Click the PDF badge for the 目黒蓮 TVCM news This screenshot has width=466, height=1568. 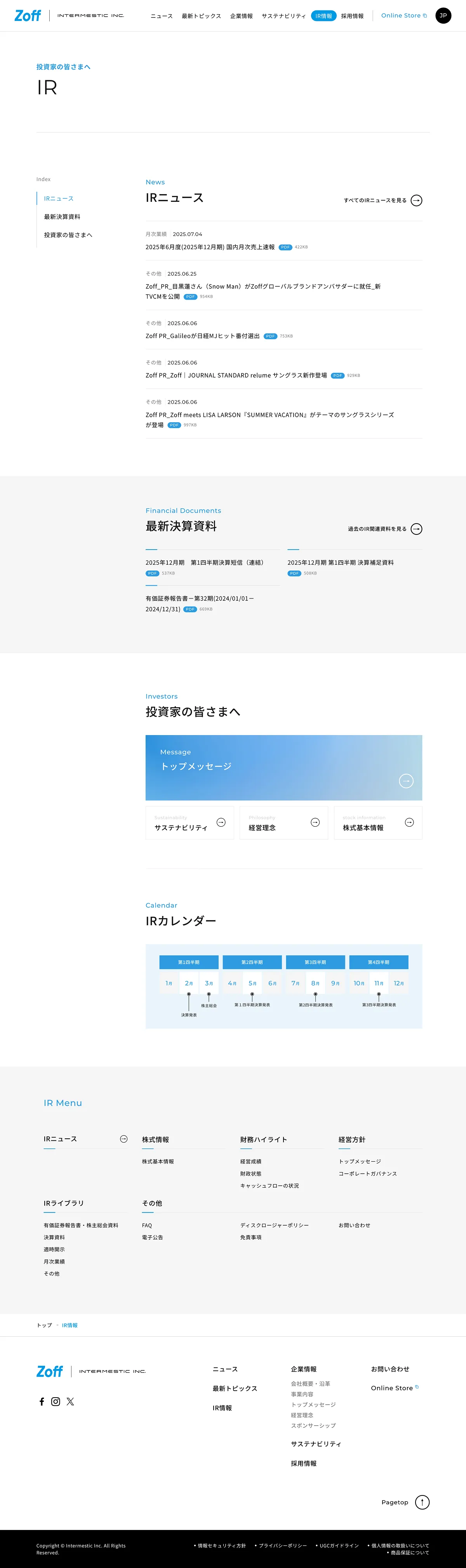[x=191, y=297]
